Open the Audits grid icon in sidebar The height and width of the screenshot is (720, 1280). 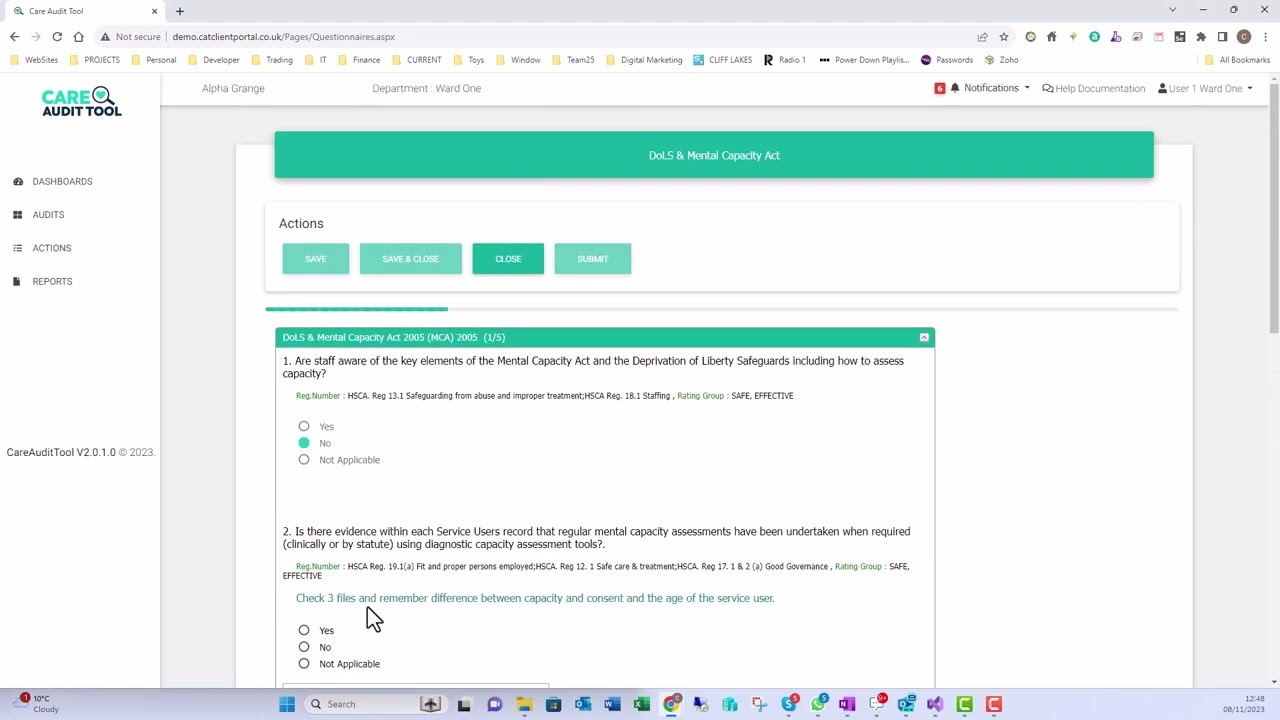(x=18, y=215)
